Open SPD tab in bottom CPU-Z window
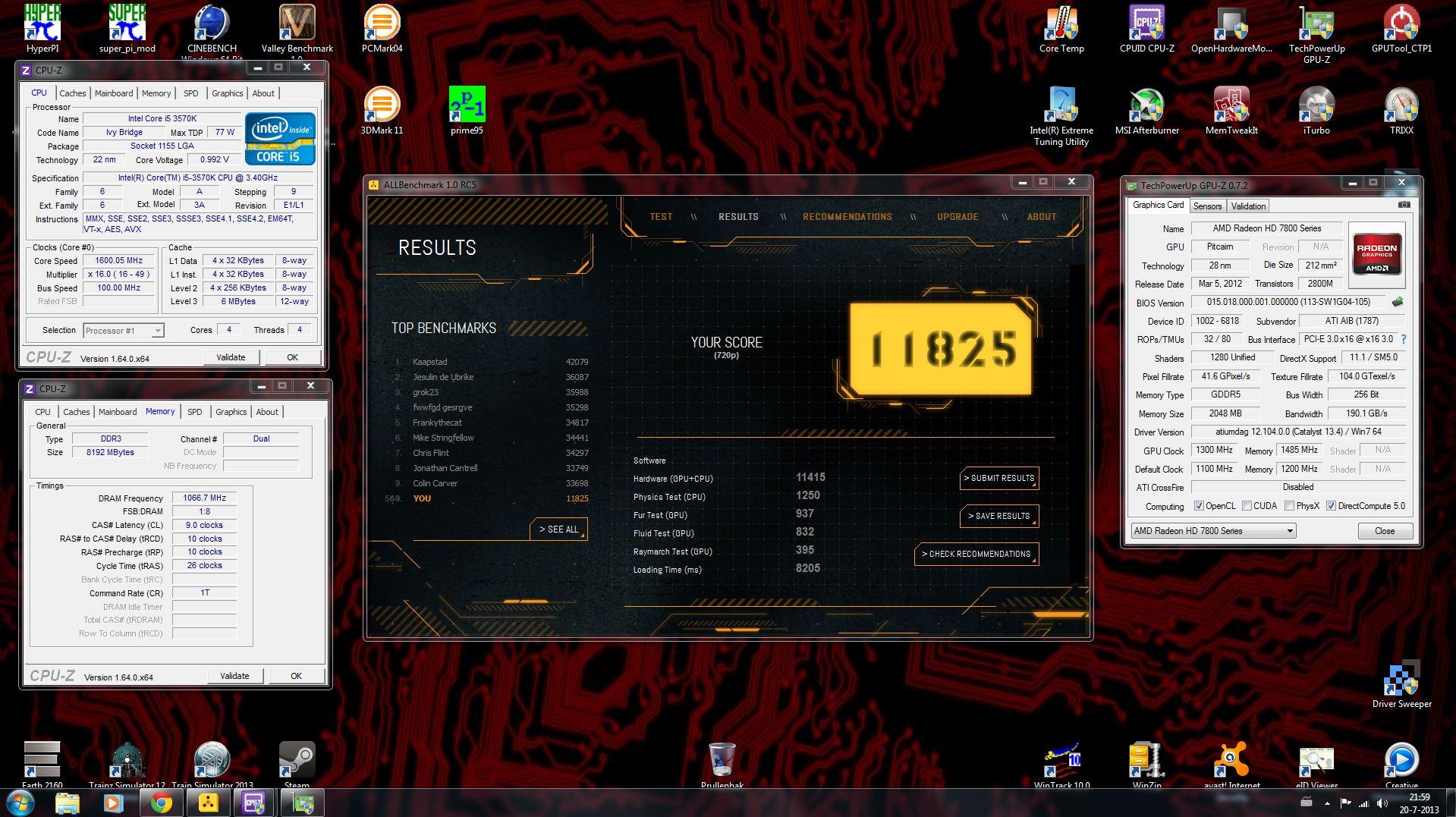The height and width of the screenshot is (817, 1456). click(x=195, y=412)
